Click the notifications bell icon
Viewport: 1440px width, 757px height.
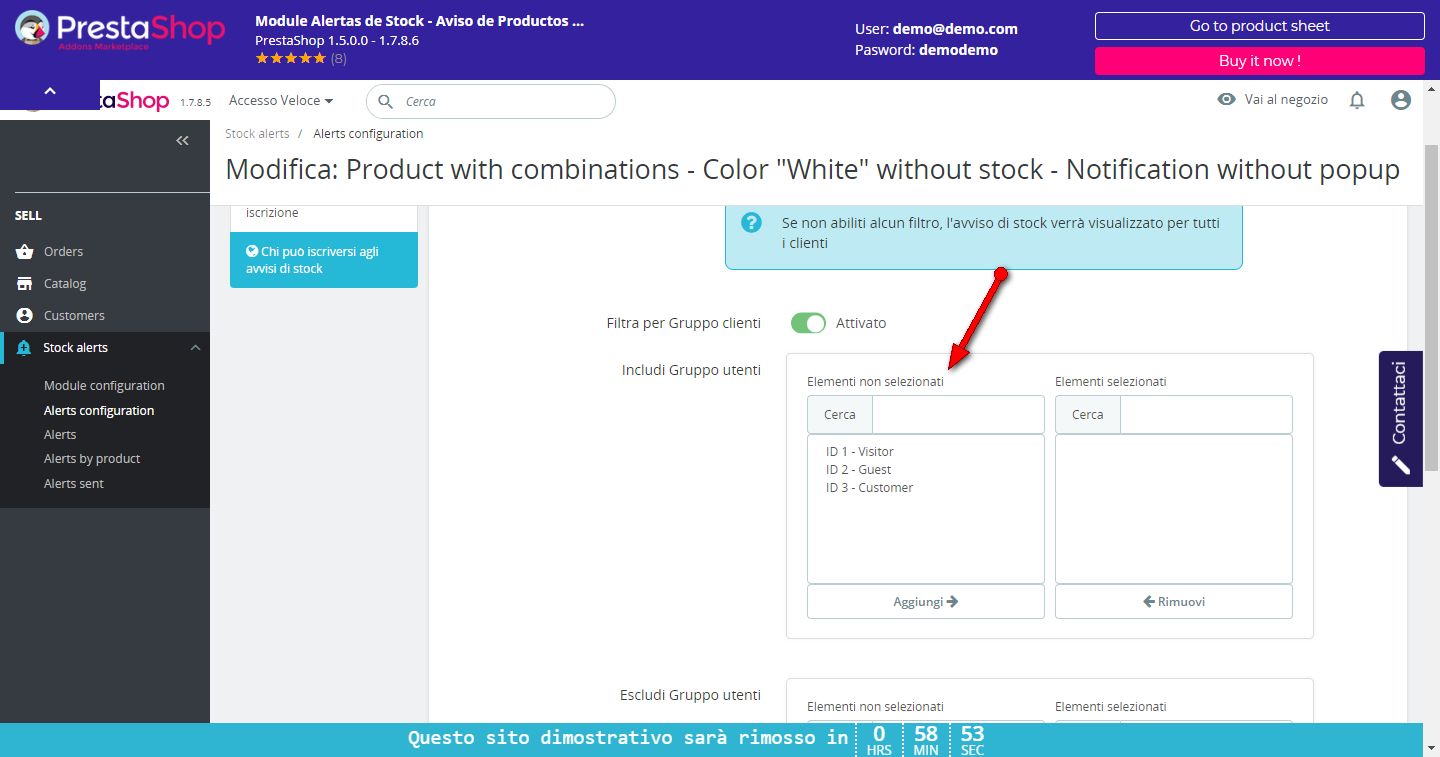click(x=1357, y=100)
